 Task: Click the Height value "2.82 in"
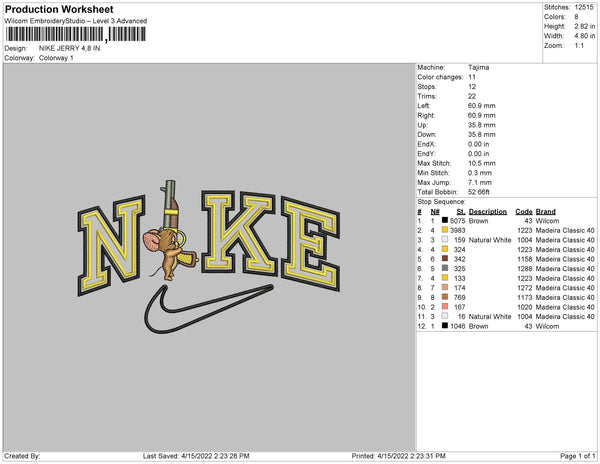(585, 26)
